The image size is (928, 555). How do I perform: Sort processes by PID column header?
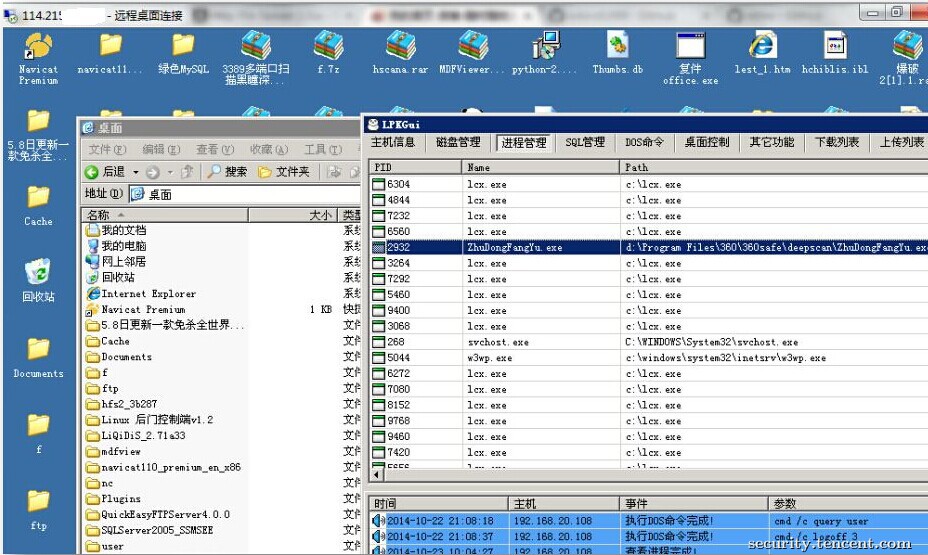pyautogui.click(x=415, y=167)
